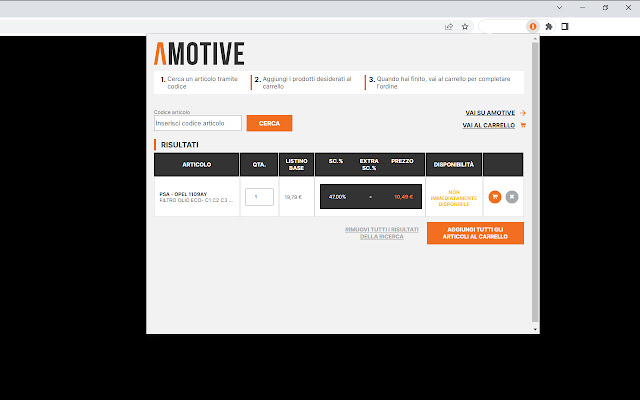
Task: Click the scrollbar up arrow
Action: pos(535,39)
